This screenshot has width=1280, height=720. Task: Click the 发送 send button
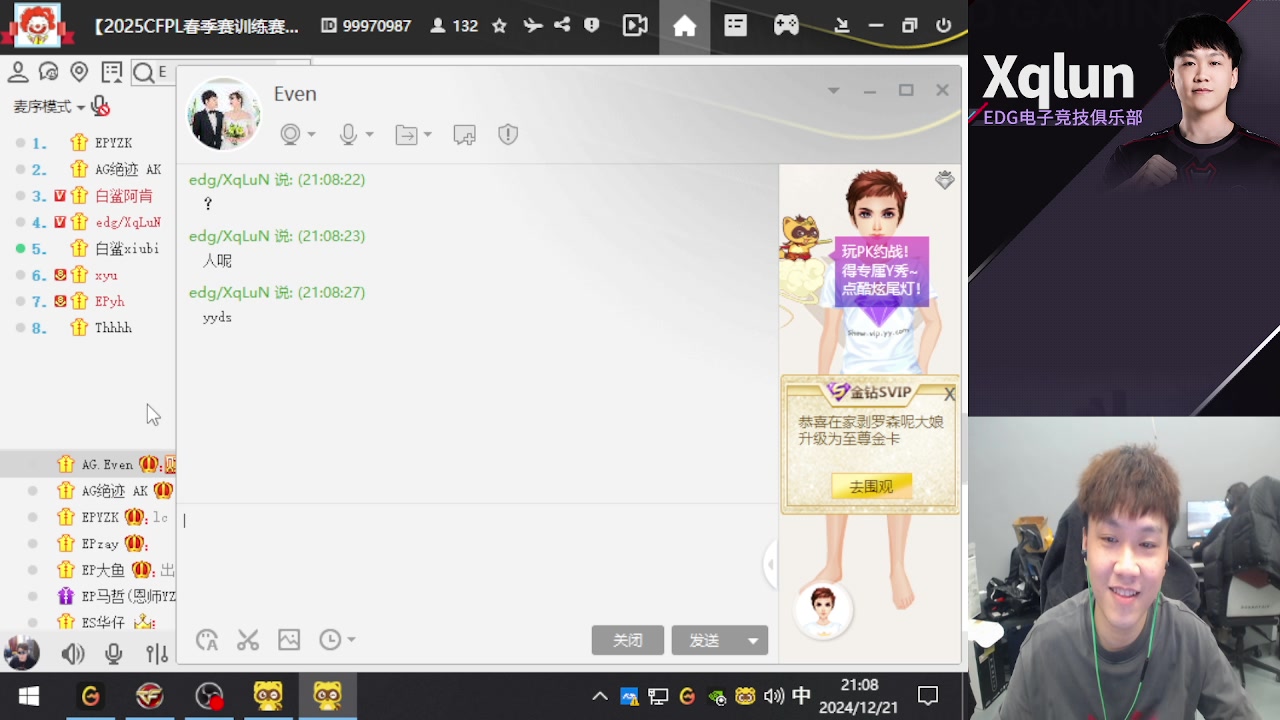coord(704,640)
